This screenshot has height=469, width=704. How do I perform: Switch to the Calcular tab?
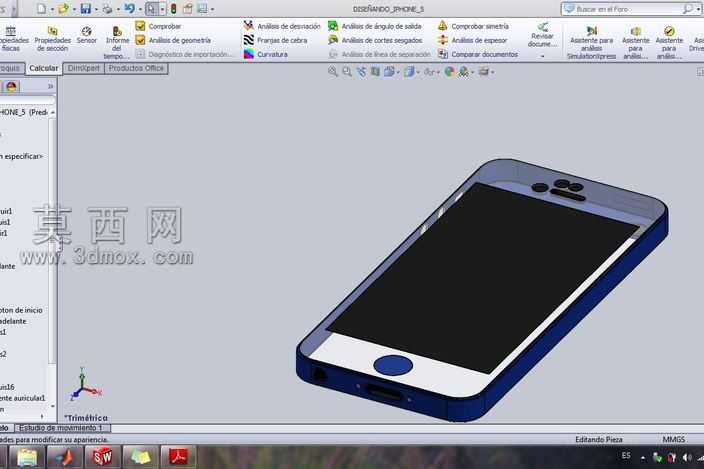44,68
